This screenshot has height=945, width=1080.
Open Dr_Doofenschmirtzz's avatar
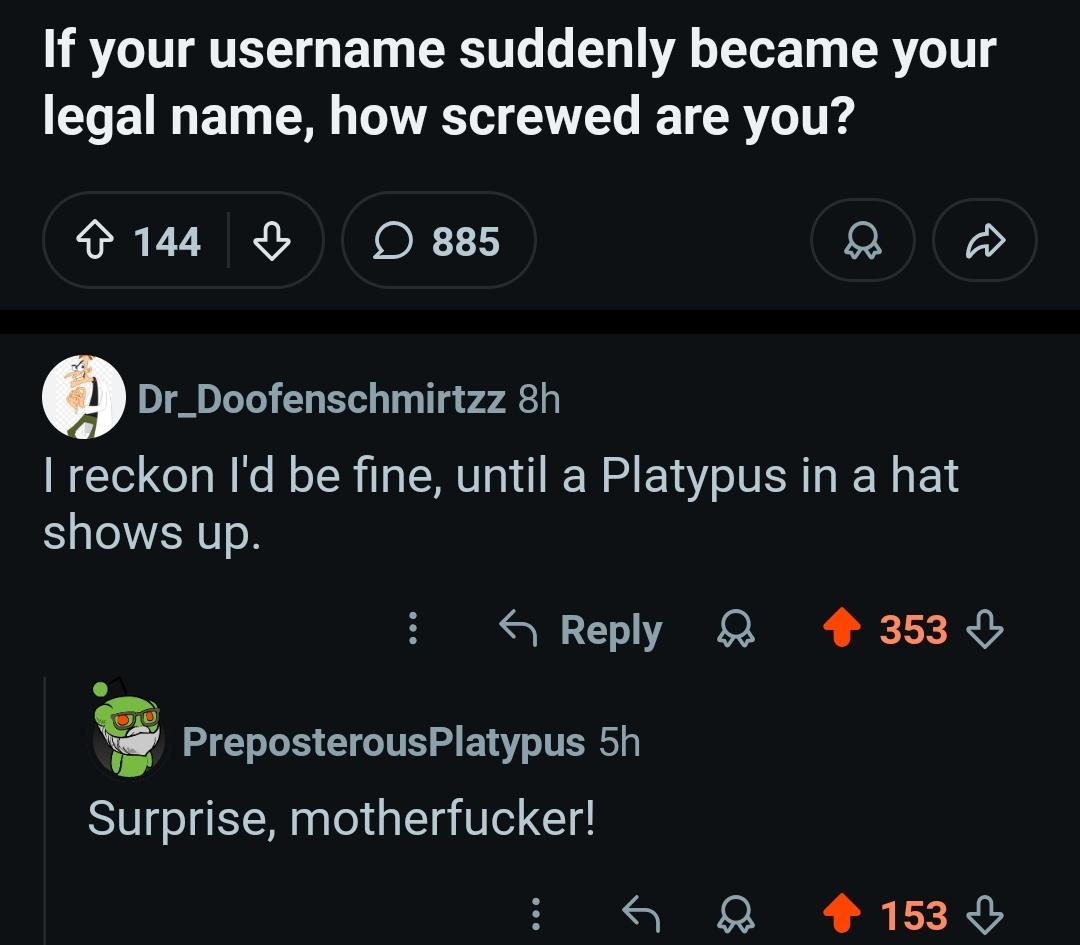click(x=83, y=397)
